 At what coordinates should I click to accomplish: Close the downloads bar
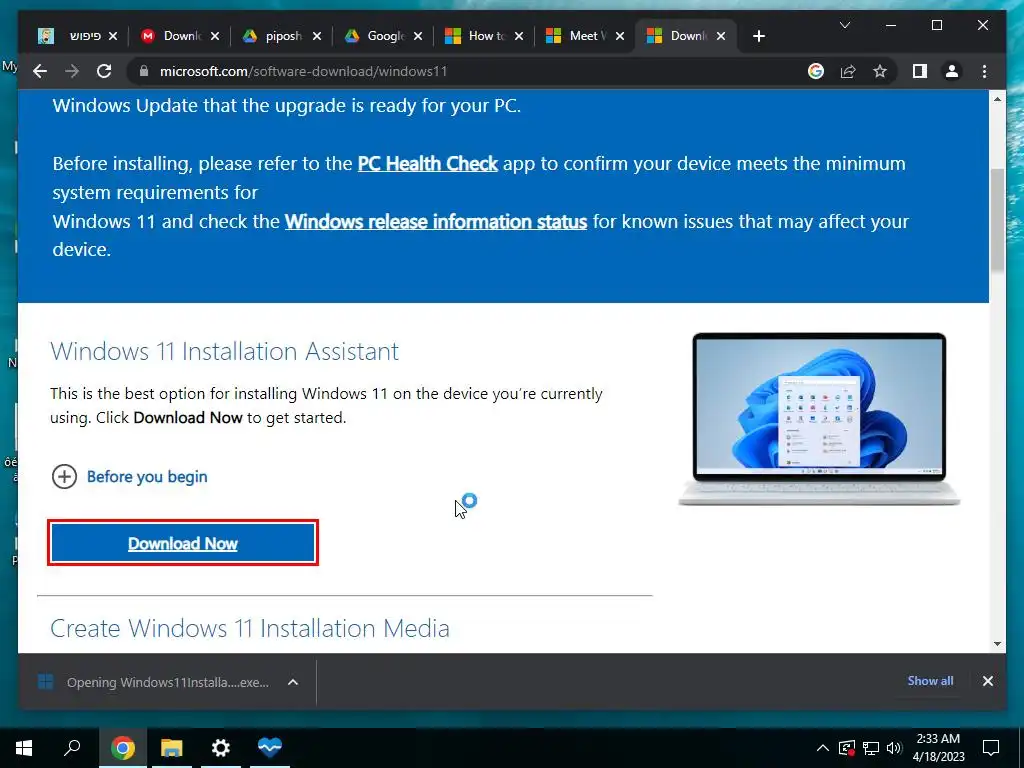987,681
